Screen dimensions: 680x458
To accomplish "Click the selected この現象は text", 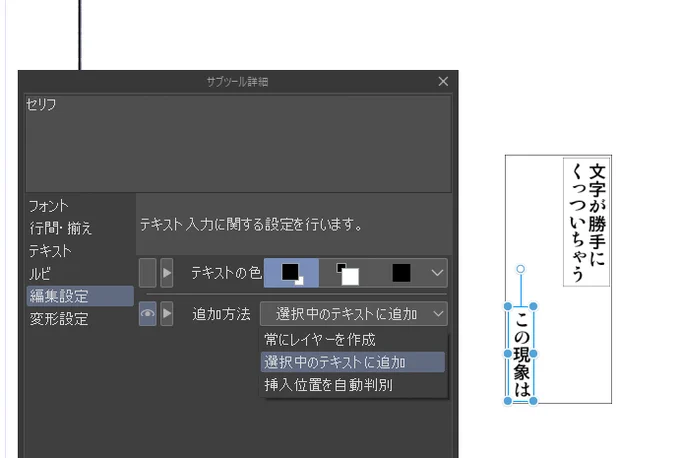I will click(521, 354).
